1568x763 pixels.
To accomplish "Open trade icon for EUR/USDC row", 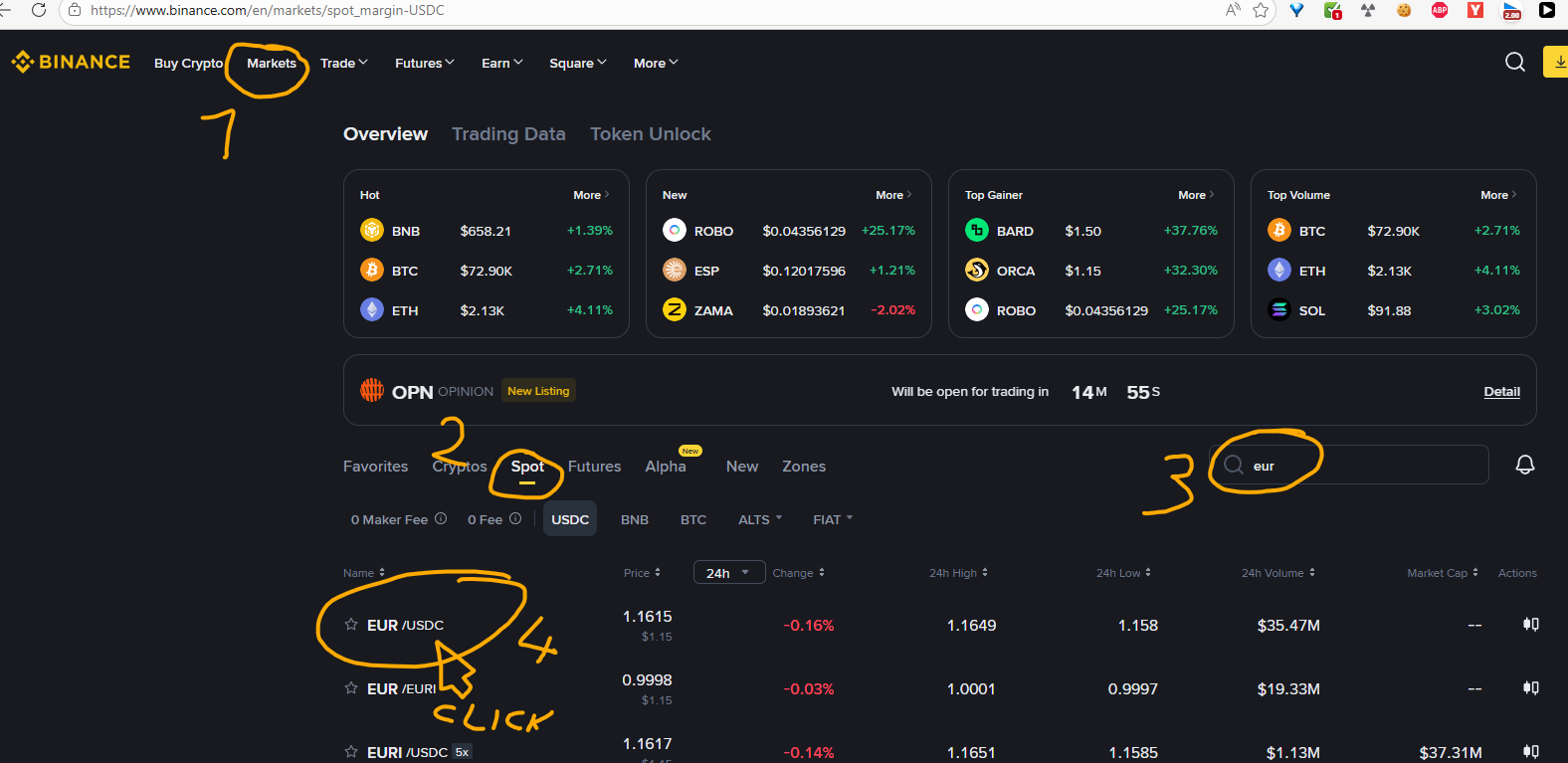I will click(x=1530, y=625).
